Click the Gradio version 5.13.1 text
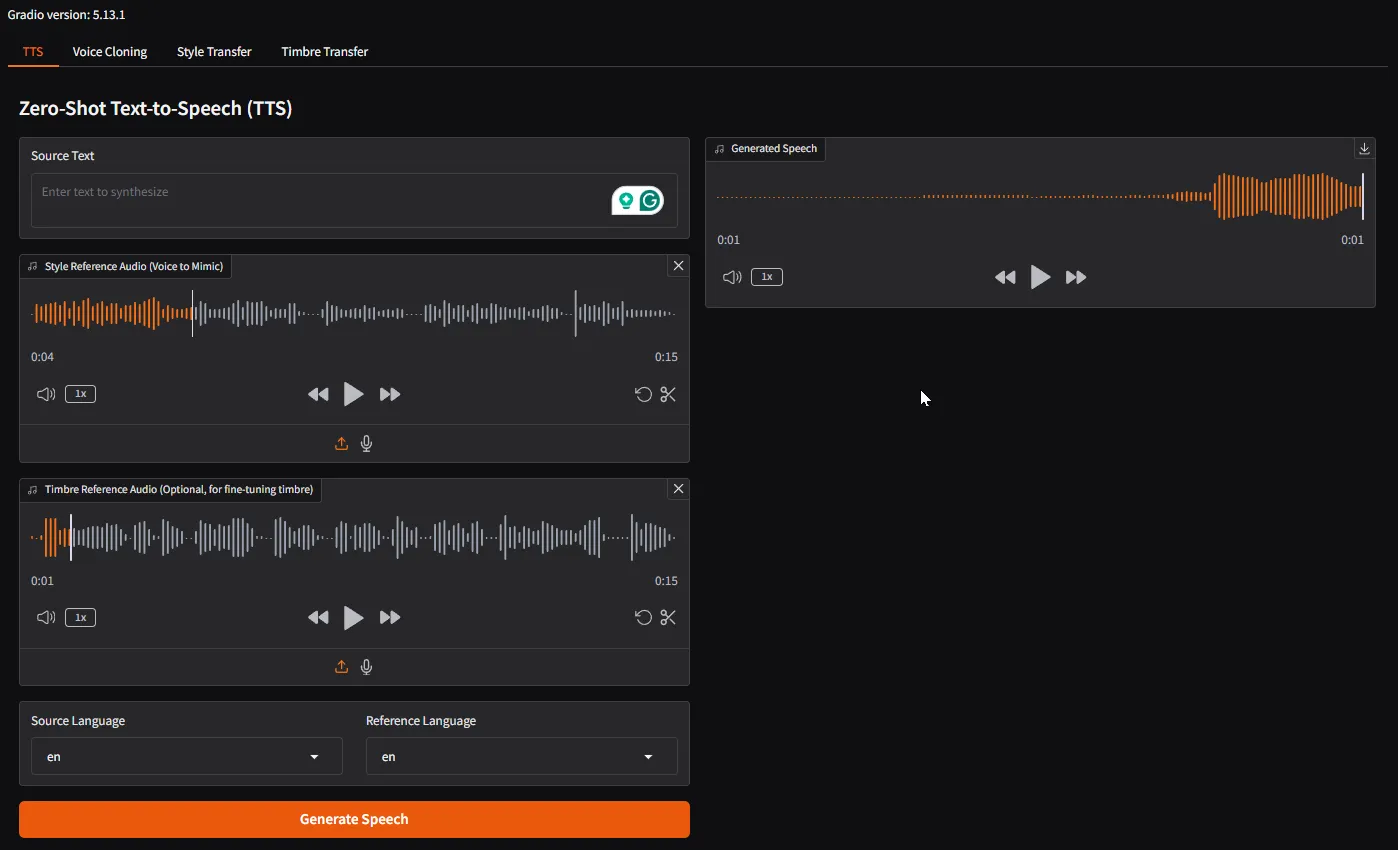 click(66, 15)
